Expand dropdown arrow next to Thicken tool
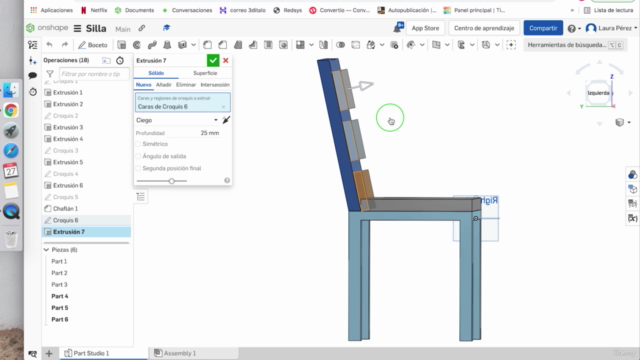This screenshot has height=360, width=640. pyautogui.click(x=193, y=45)
